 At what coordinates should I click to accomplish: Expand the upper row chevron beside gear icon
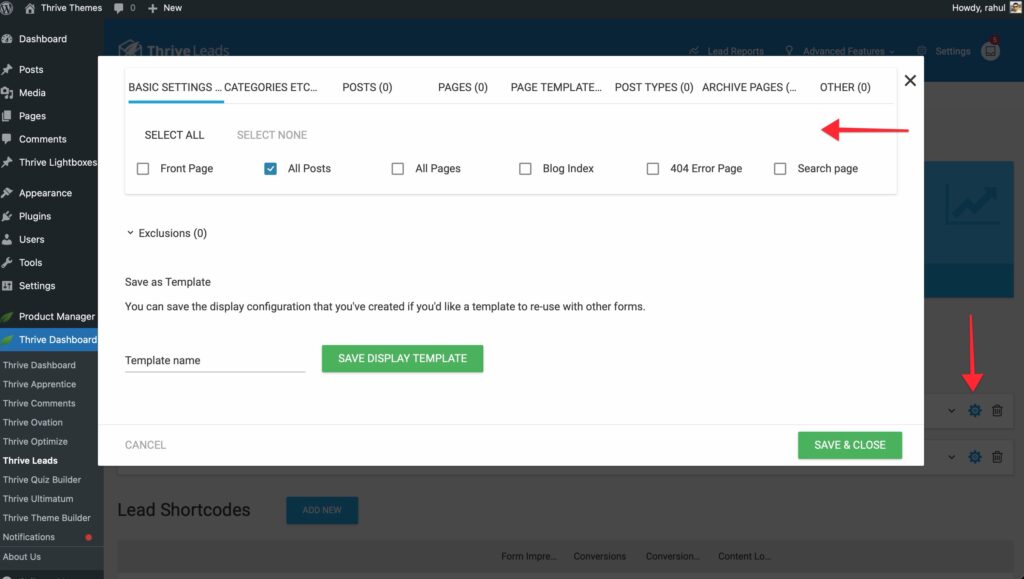pos(951,411)
